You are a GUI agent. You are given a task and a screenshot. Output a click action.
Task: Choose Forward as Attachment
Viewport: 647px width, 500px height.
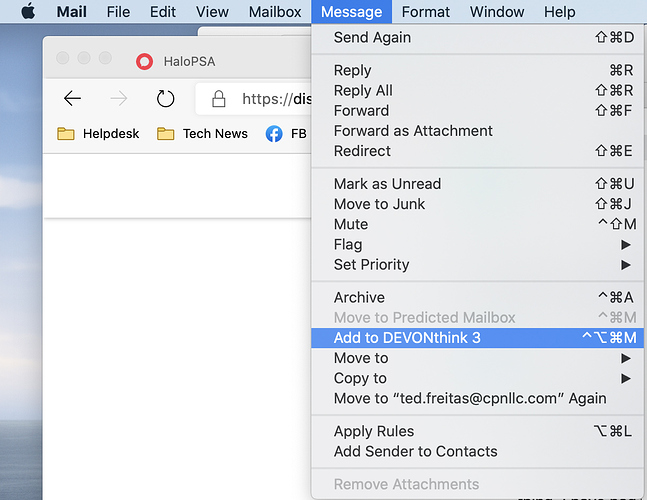[477, 131]
